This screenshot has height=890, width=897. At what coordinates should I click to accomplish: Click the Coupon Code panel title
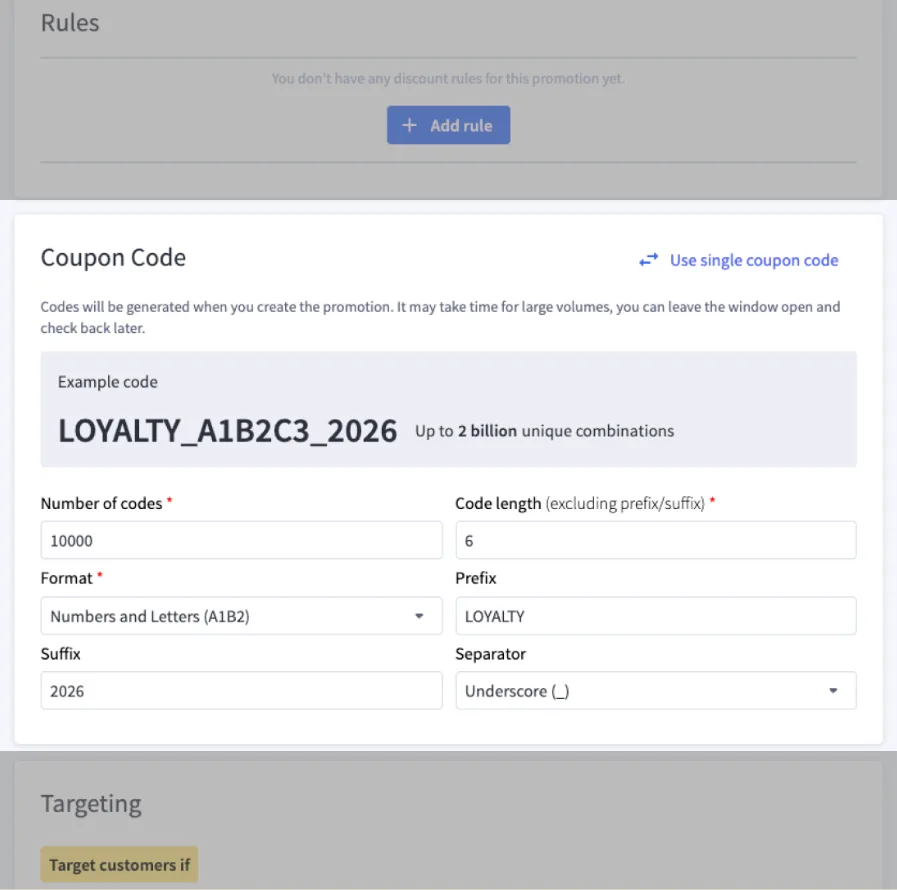pos(113,257)
